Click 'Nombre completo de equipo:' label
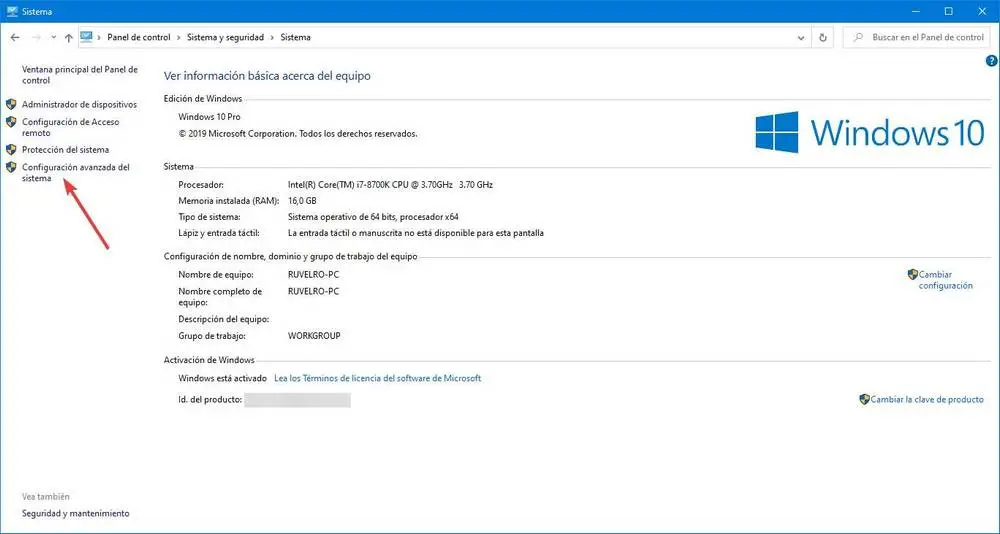Viewport: 1000px width, 534px height. coord(221,297)
